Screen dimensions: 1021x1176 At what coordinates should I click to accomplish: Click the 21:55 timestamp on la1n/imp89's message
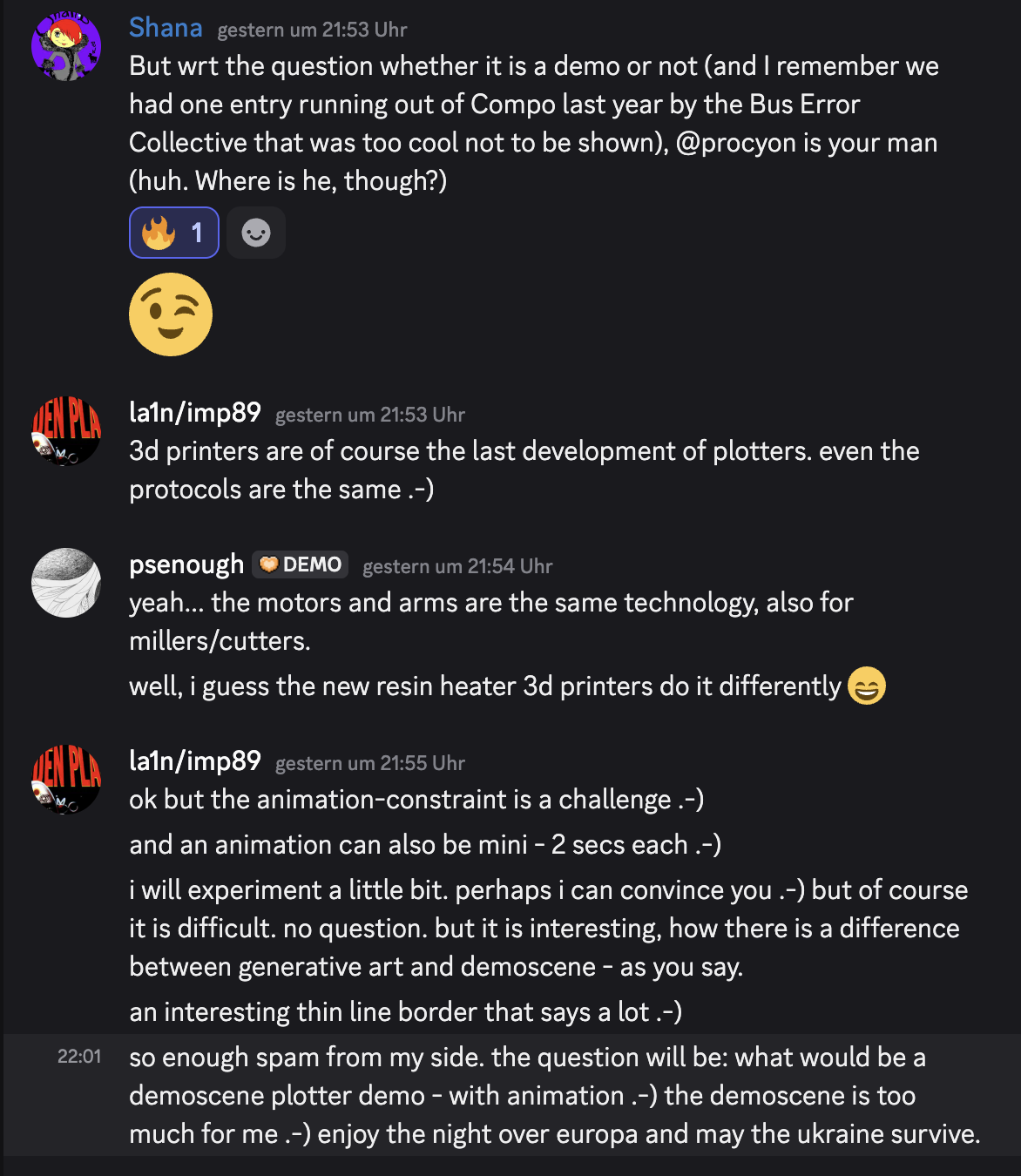click(x=370, y=763)
